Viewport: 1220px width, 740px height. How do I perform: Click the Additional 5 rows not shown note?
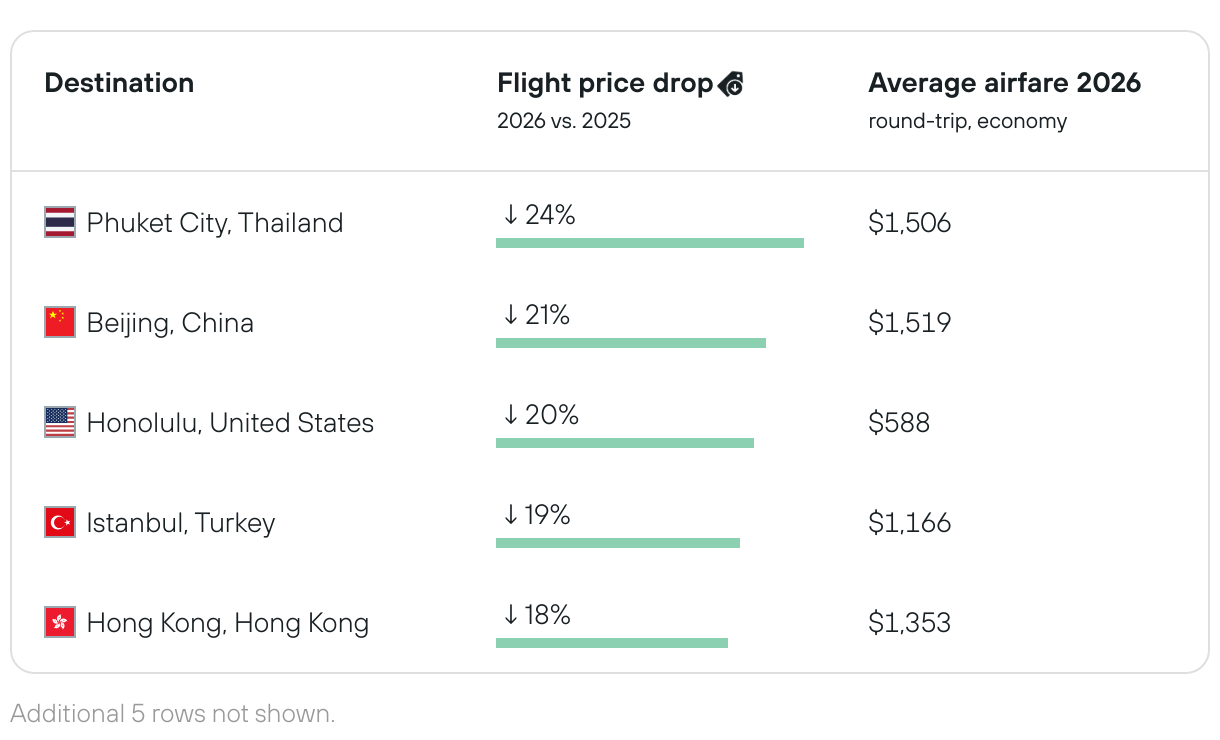pyautogui.click(x=173, y=714)
